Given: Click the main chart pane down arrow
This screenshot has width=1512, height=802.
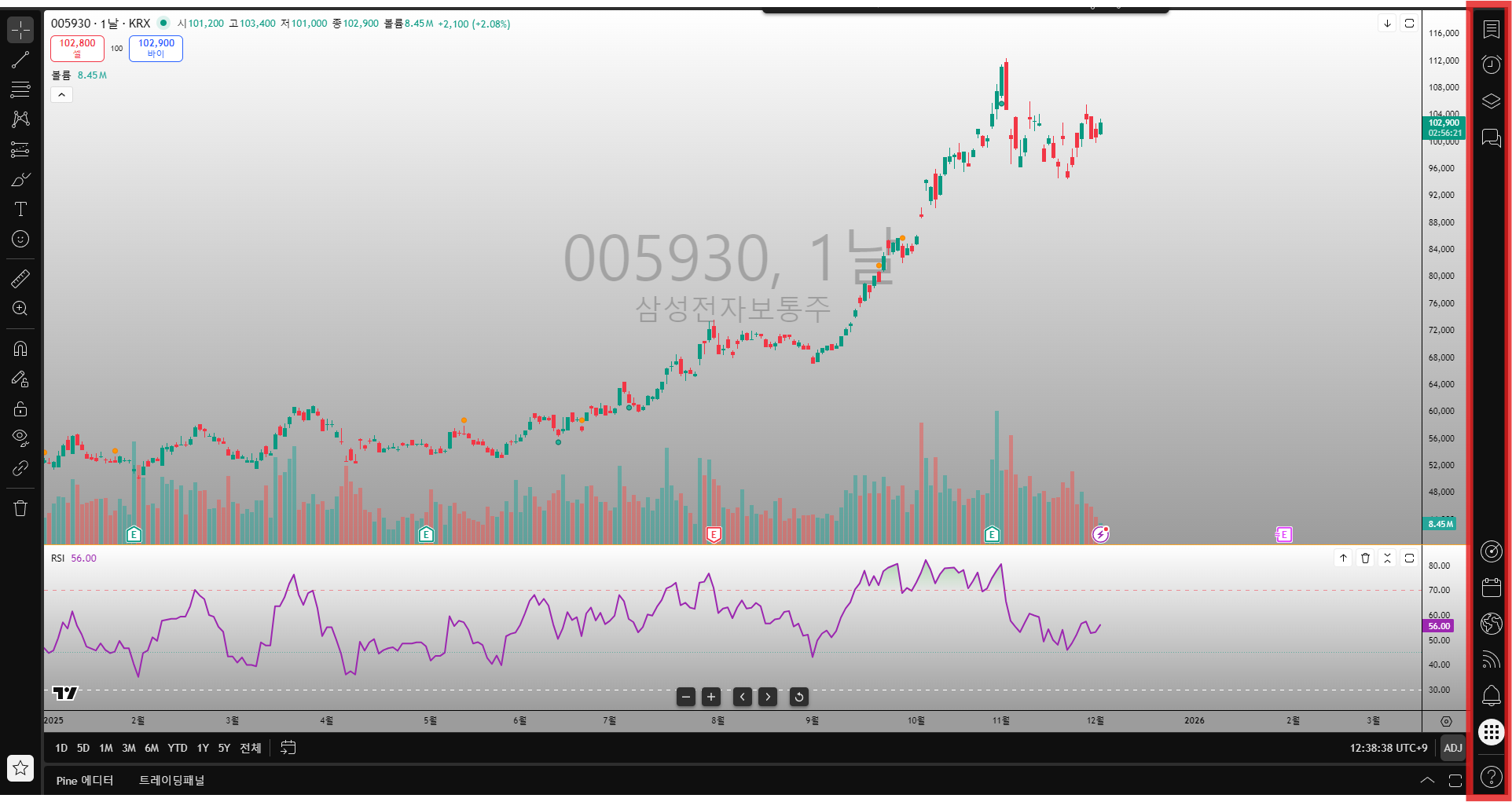Looking at the screenshot, I should [x=1387, y=24].
